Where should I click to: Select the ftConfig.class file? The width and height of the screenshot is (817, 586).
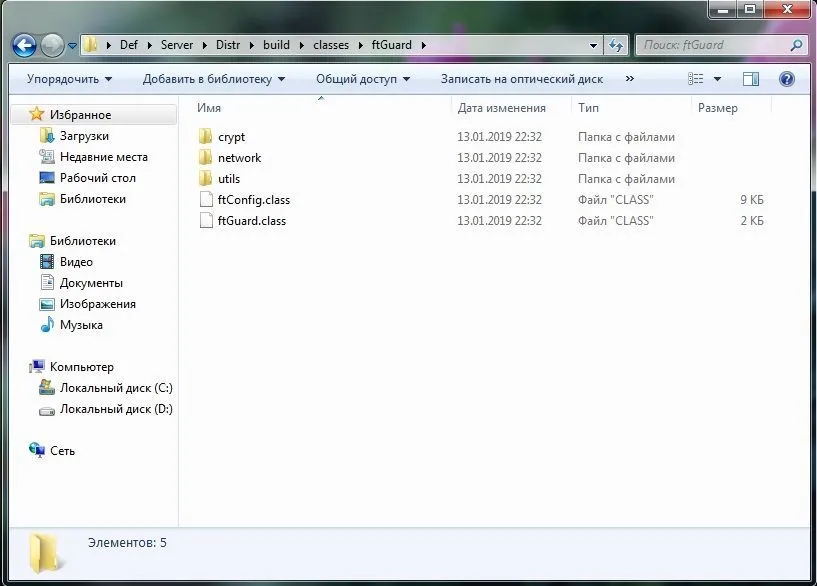point(254,200)
